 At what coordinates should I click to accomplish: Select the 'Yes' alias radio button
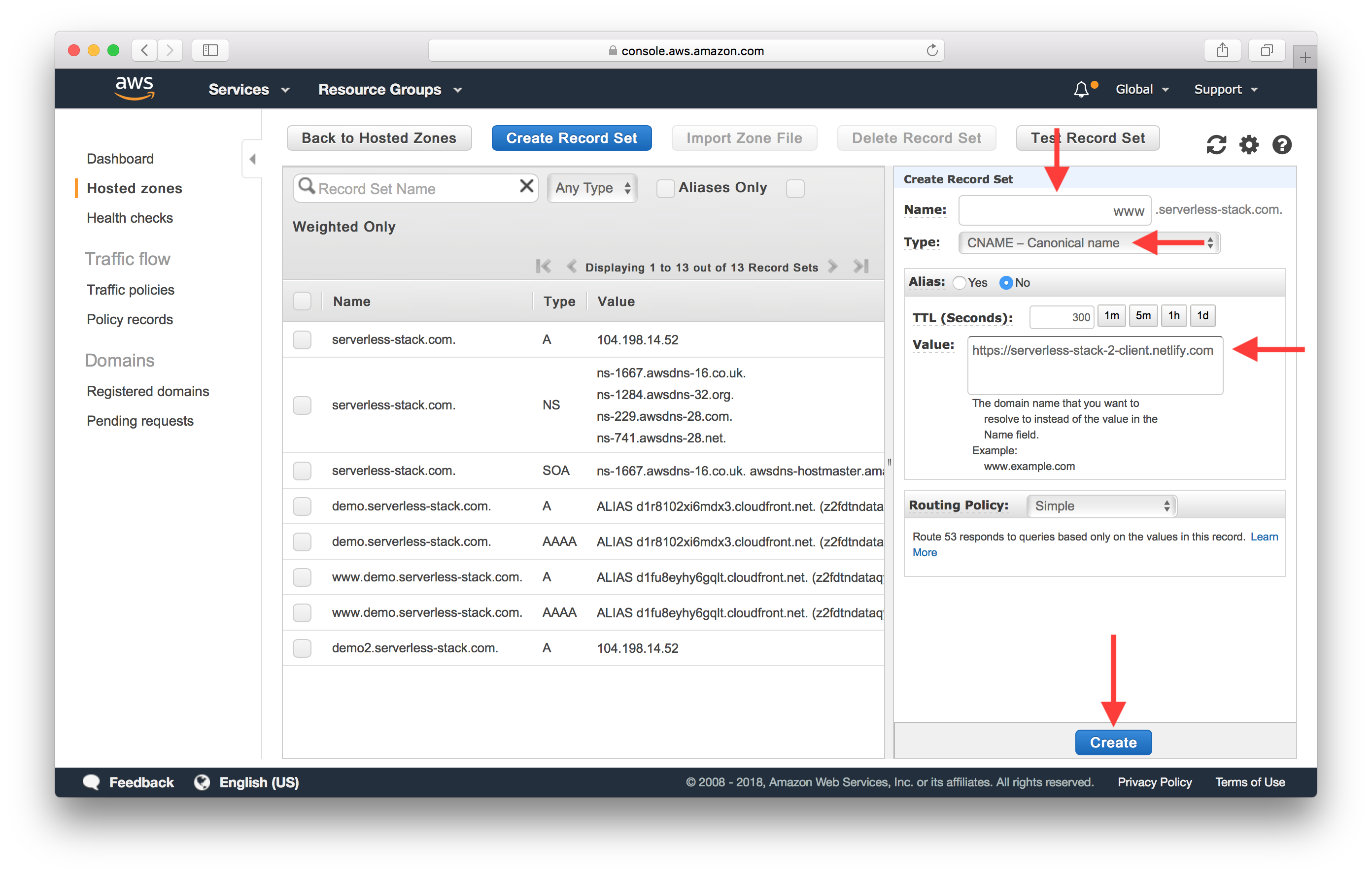click(961, 283)
